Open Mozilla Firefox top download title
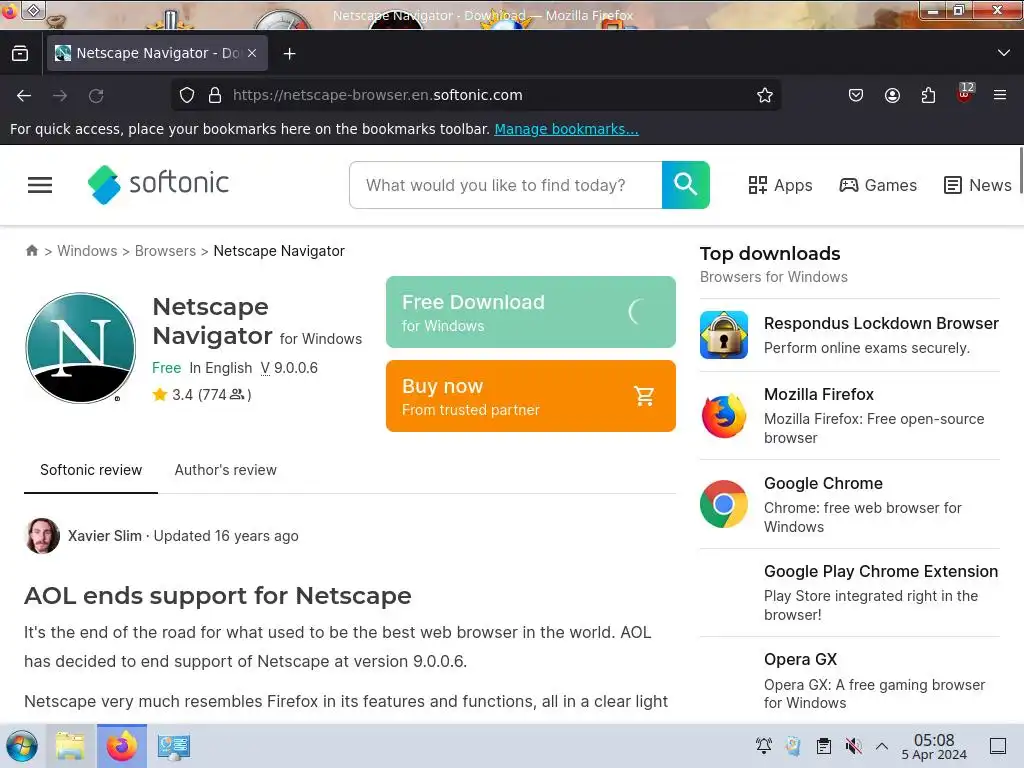 (x=819, y=394)
